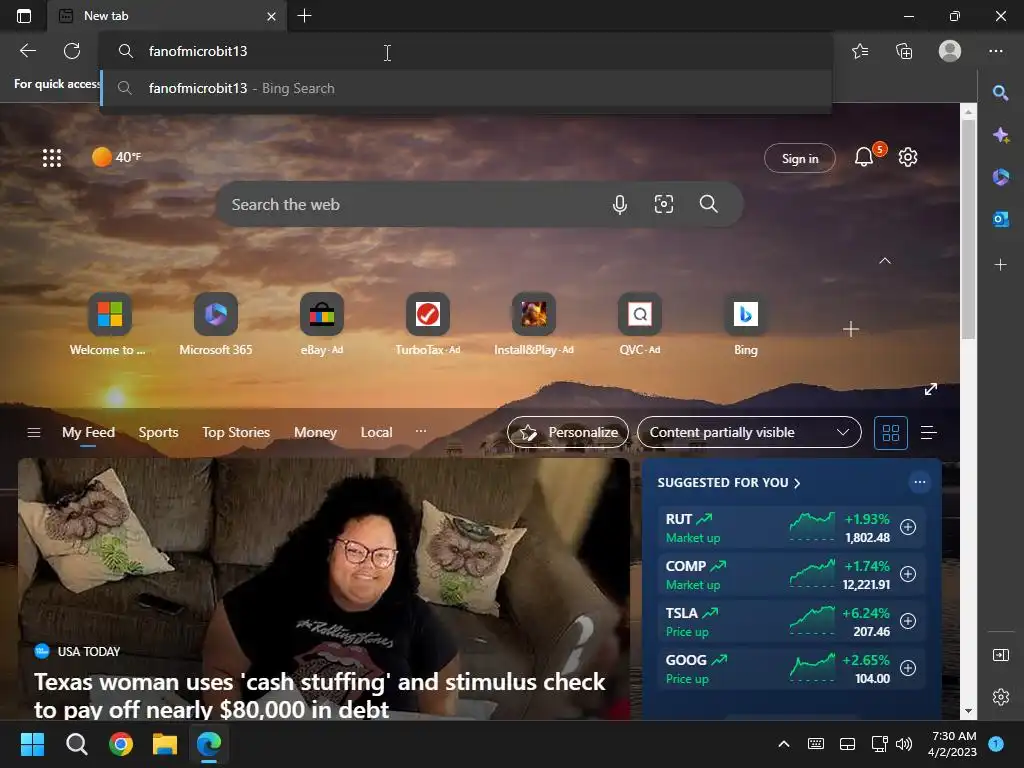Add a new tab with plus button
Screen dimensions: 1024x768
(304, 16)
